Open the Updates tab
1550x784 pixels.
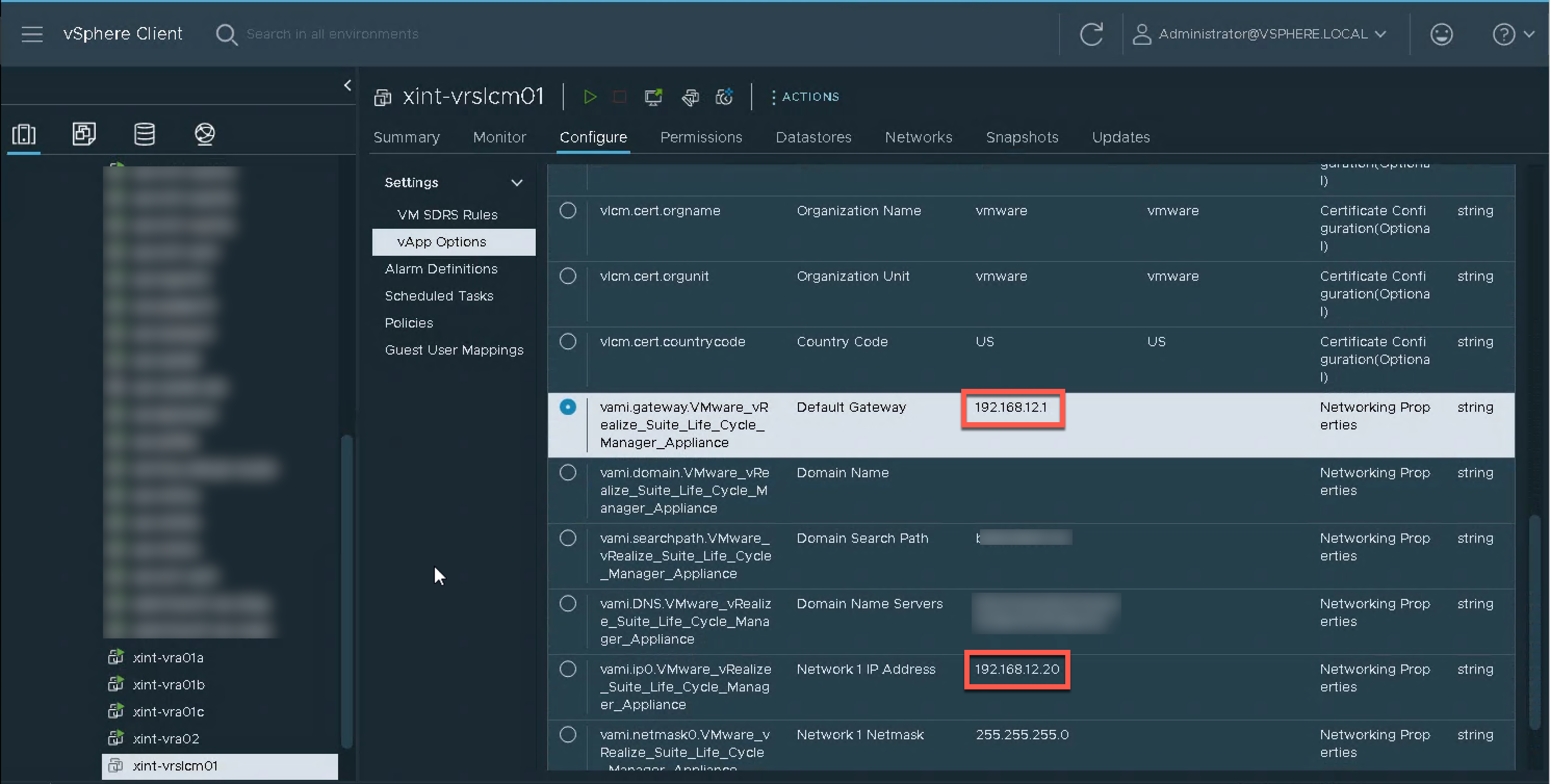pos(1120,137)
